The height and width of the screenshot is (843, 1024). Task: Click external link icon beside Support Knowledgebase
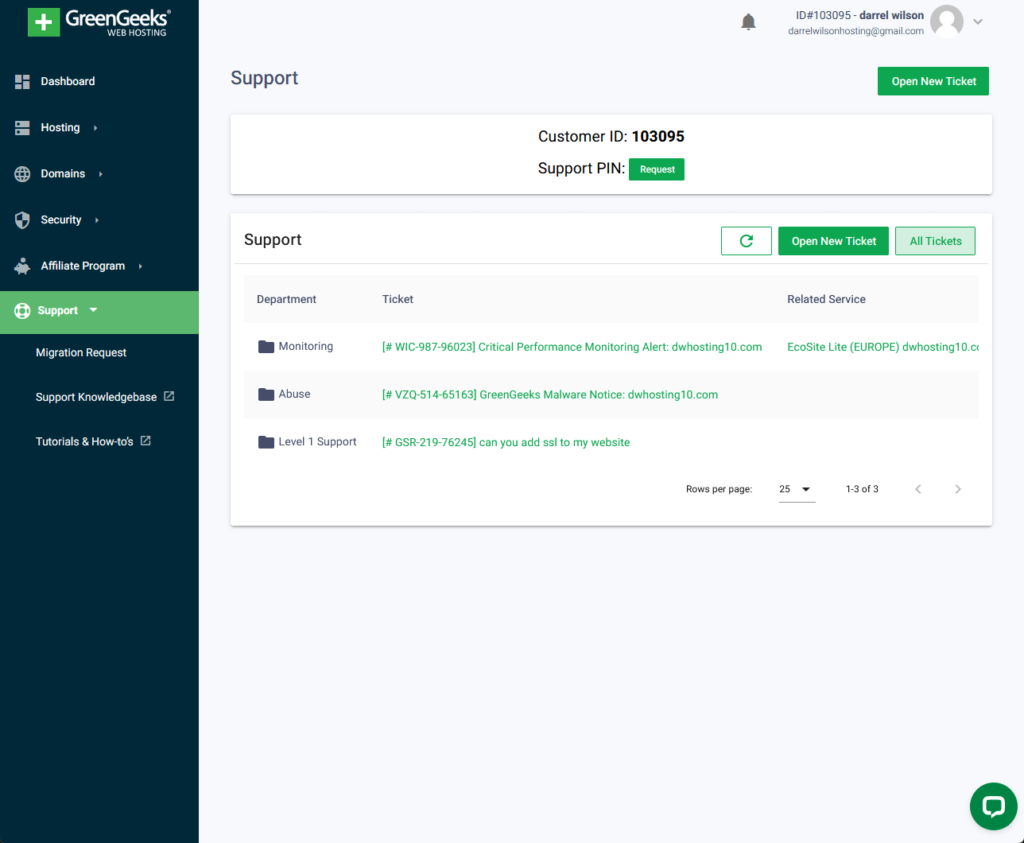(x=169, y=396)
